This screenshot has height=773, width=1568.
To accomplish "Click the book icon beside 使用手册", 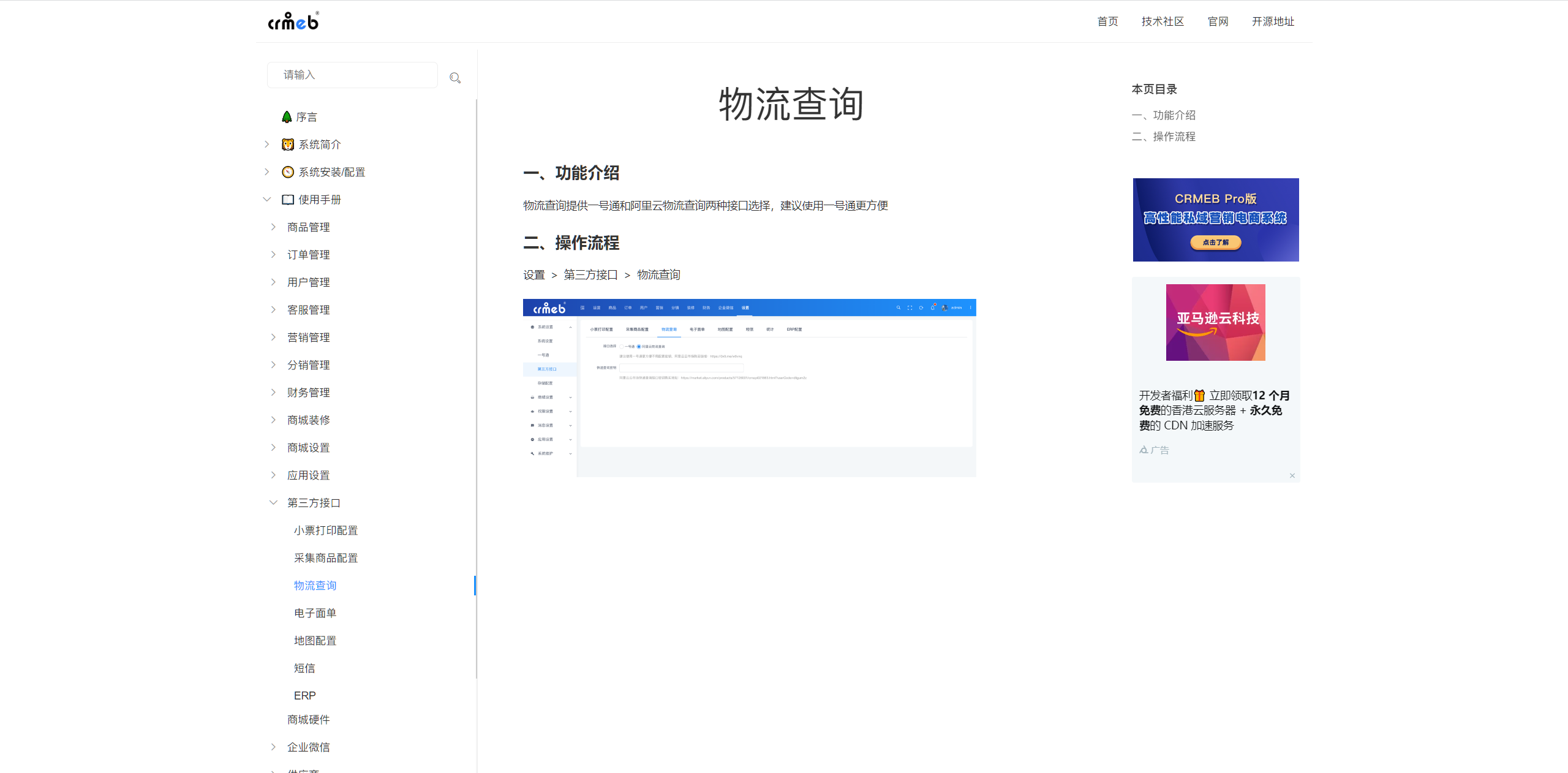I will click(288, 200).
